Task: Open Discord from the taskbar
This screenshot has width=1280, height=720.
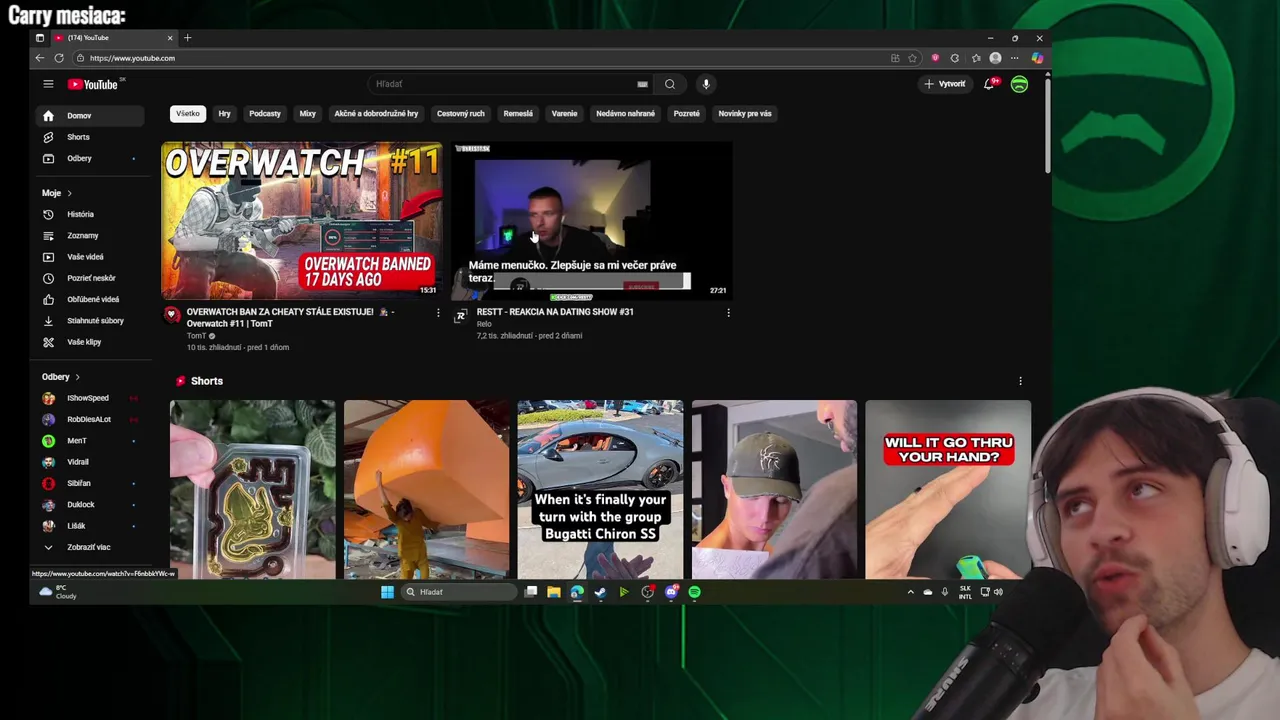Action: 671,592
